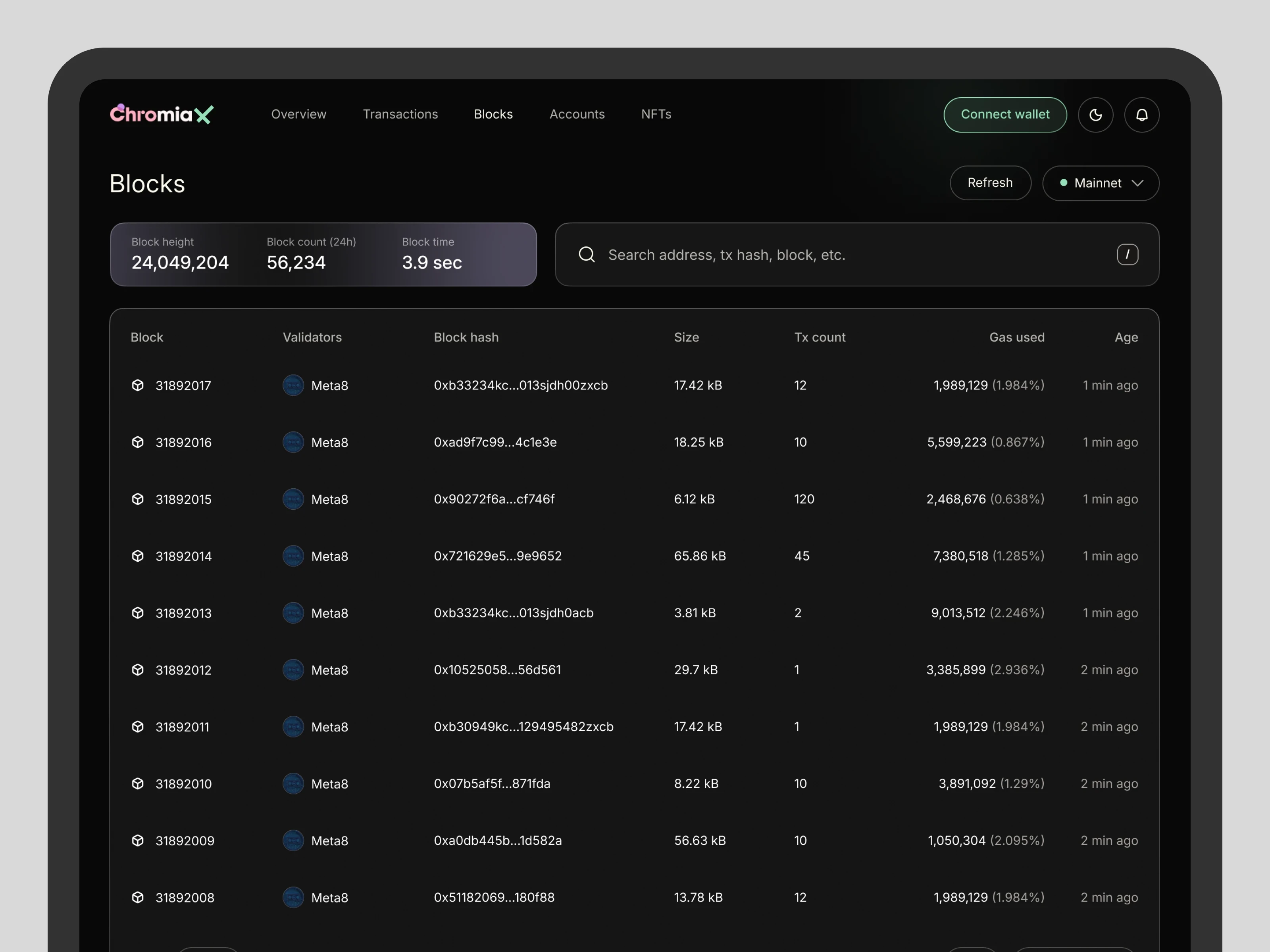Click cube icon for block 31892012
This screenshot has width=1270, height=952.
tap(138, 670)
